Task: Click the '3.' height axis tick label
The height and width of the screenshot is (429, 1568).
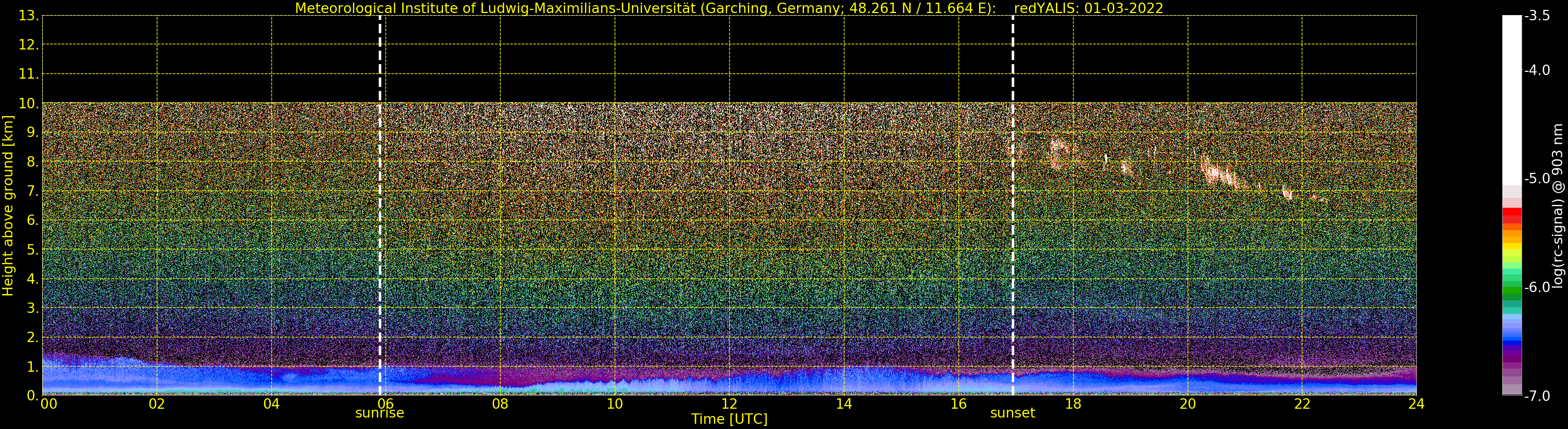Action: (33, 308)
